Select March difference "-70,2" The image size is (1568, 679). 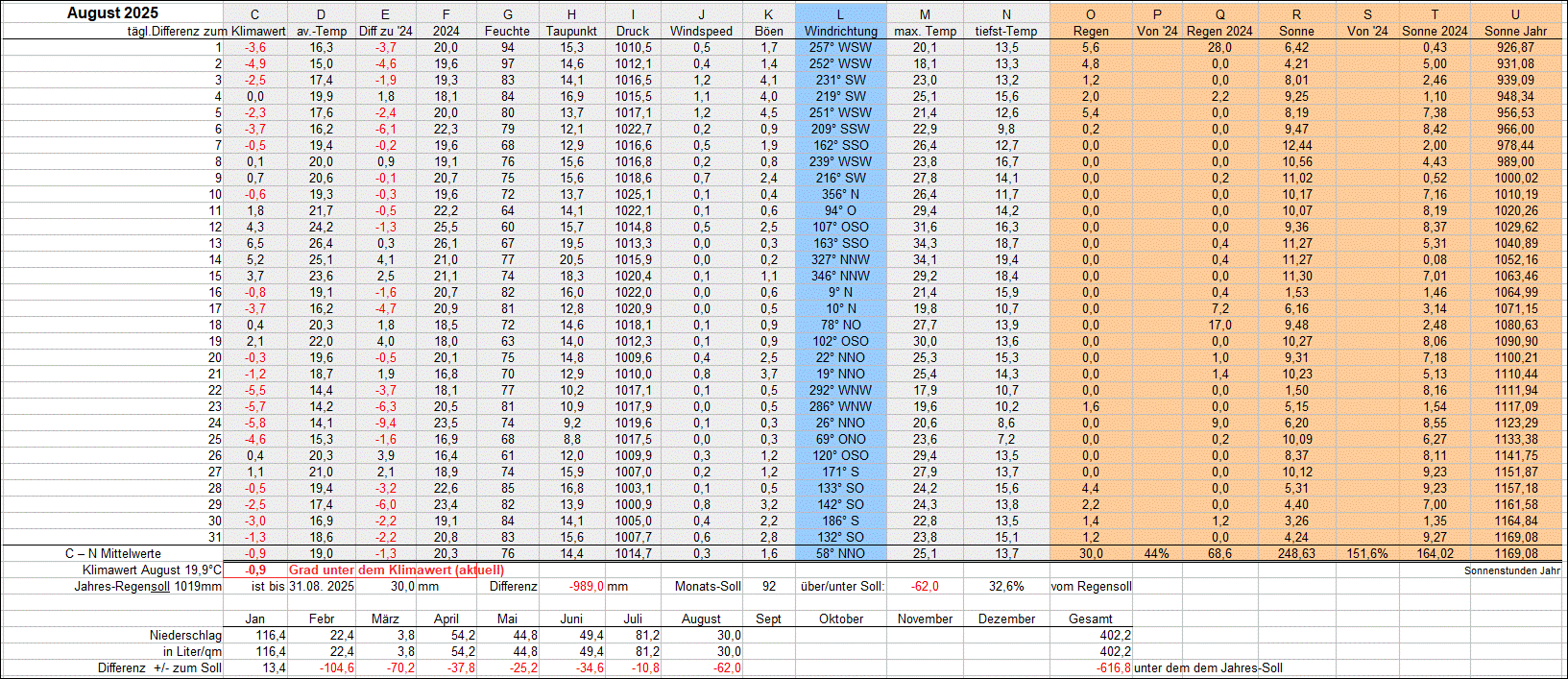coord(400,667)
